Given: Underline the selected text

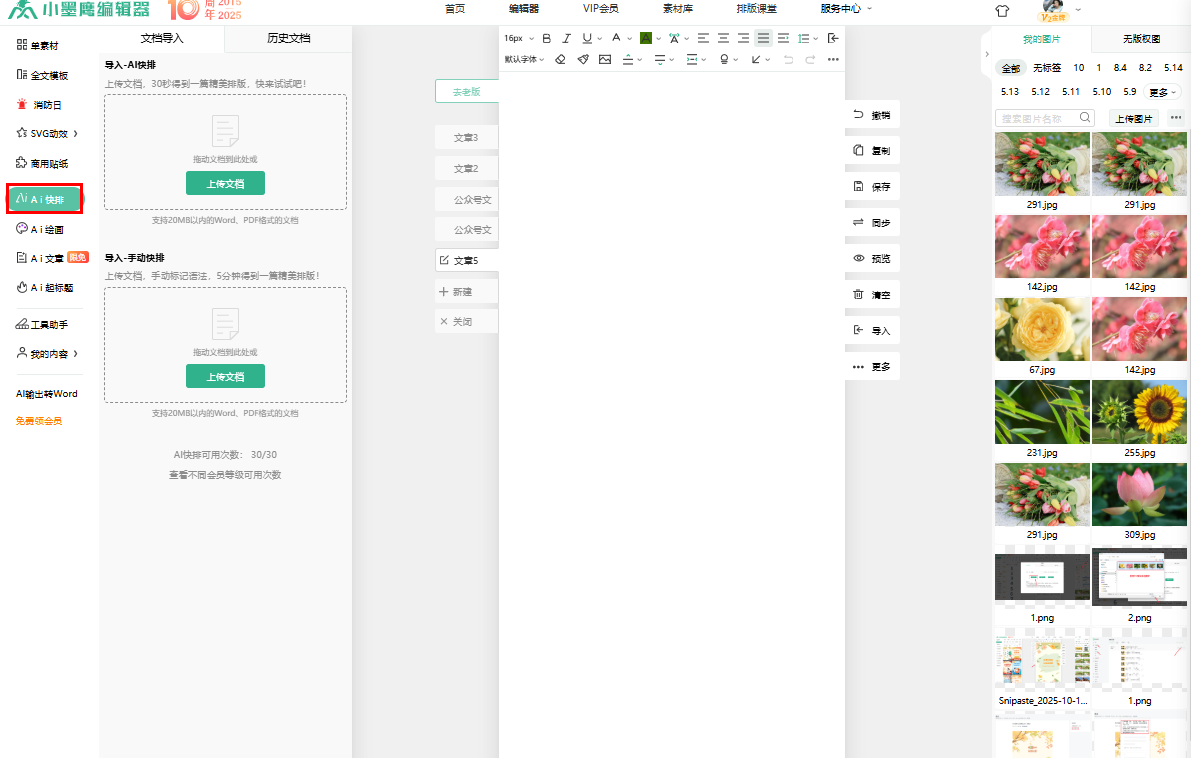Looking at the screenshot, I should click(x=586, y=38).
